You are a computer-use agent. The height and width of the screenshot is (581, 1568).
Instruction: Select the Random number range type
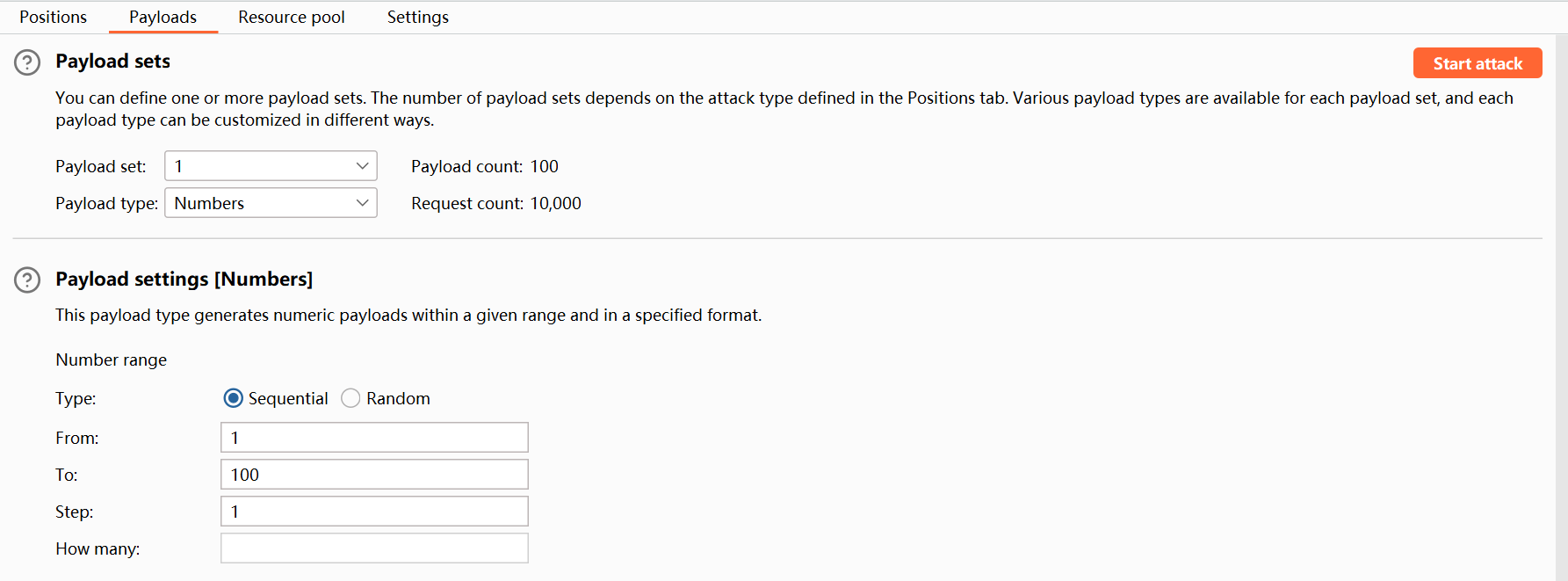(x=350, y=398)
